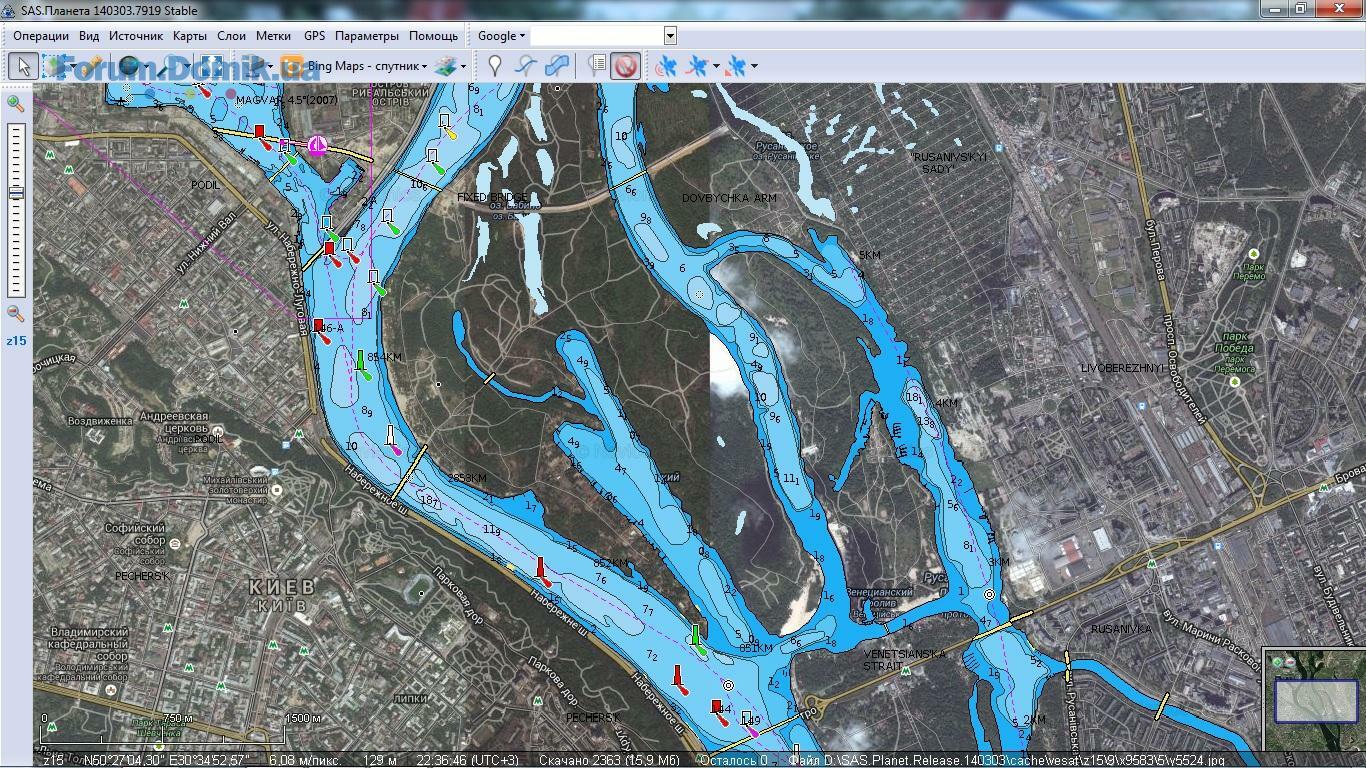Screen dimensions: 1366x768
Task: Click the minimap red minus zoom button
Action: pos(1290,662)
